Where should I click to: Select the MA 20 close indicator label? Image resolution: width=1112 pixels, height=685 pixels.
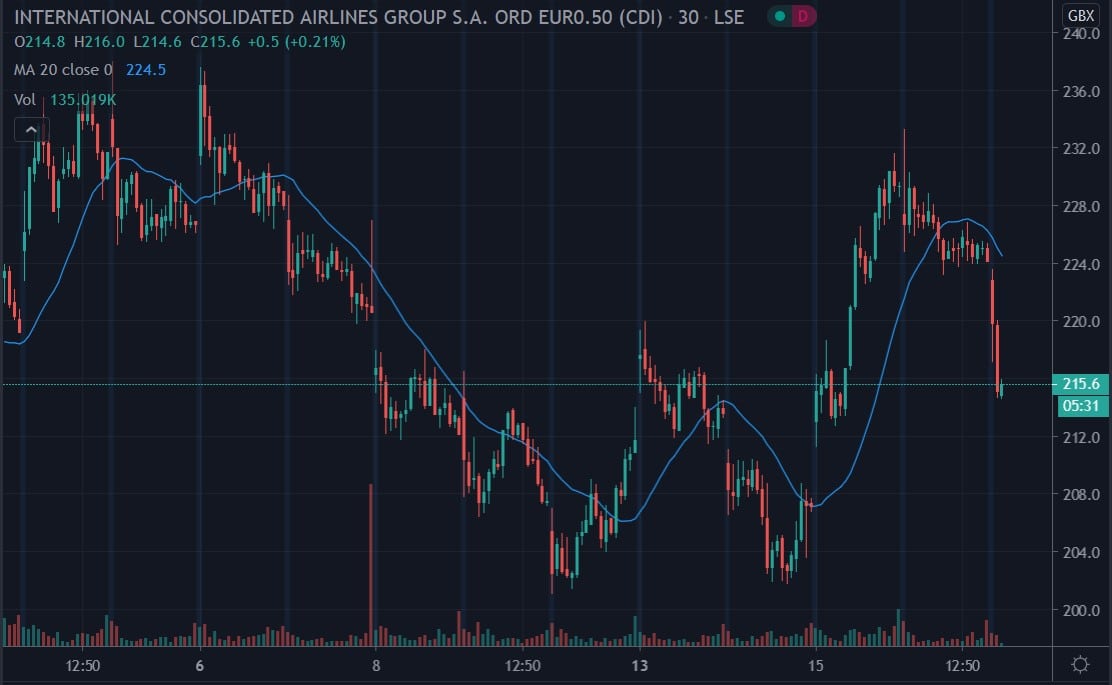[63, 70]
